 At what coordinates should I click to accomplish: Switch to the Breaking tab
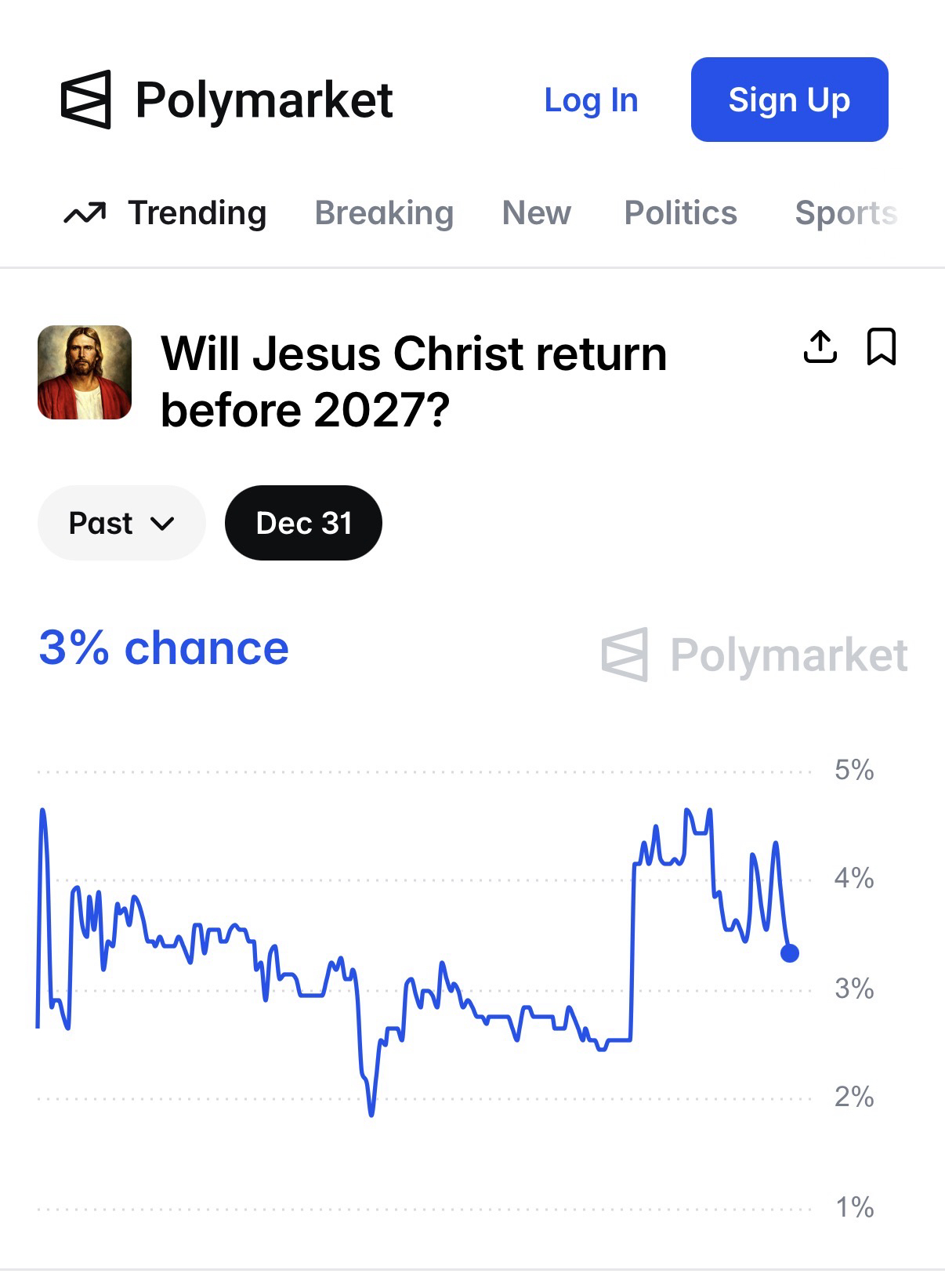tap(384, 213)
